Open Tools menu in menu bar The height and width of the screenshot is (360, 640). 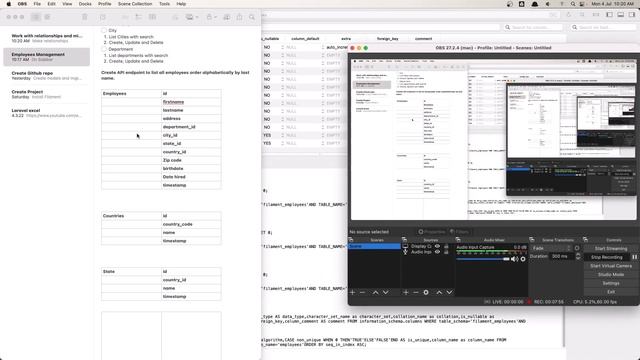click(x=164, y=4)
